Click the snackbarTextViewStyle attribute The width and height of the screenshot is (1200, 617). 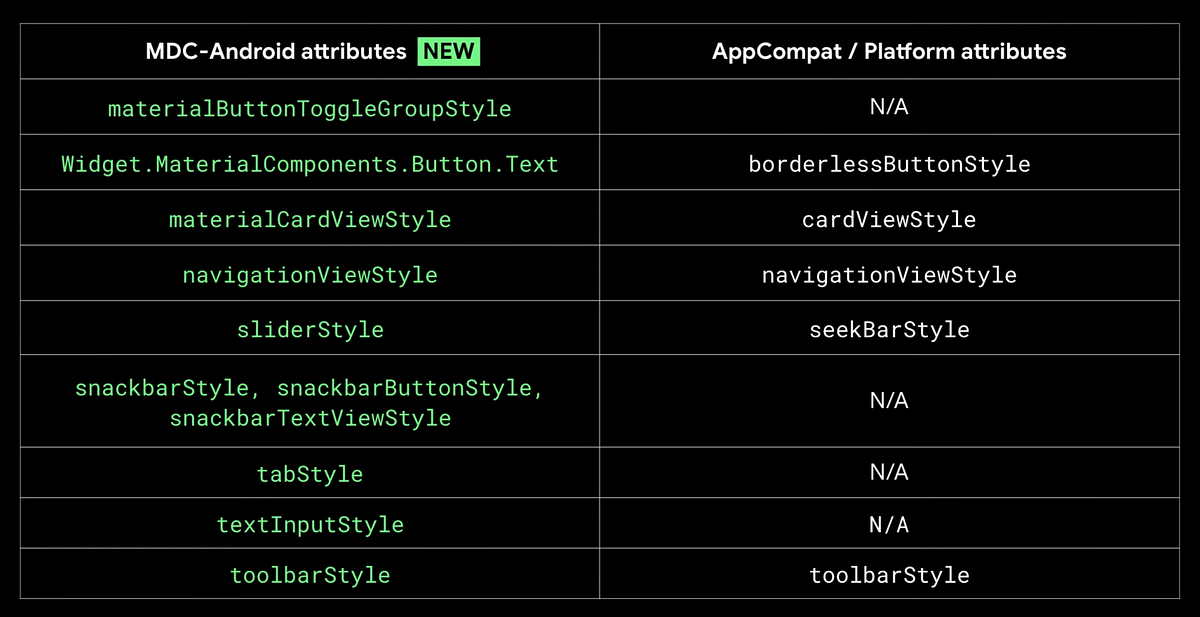(x=310, y=418)
